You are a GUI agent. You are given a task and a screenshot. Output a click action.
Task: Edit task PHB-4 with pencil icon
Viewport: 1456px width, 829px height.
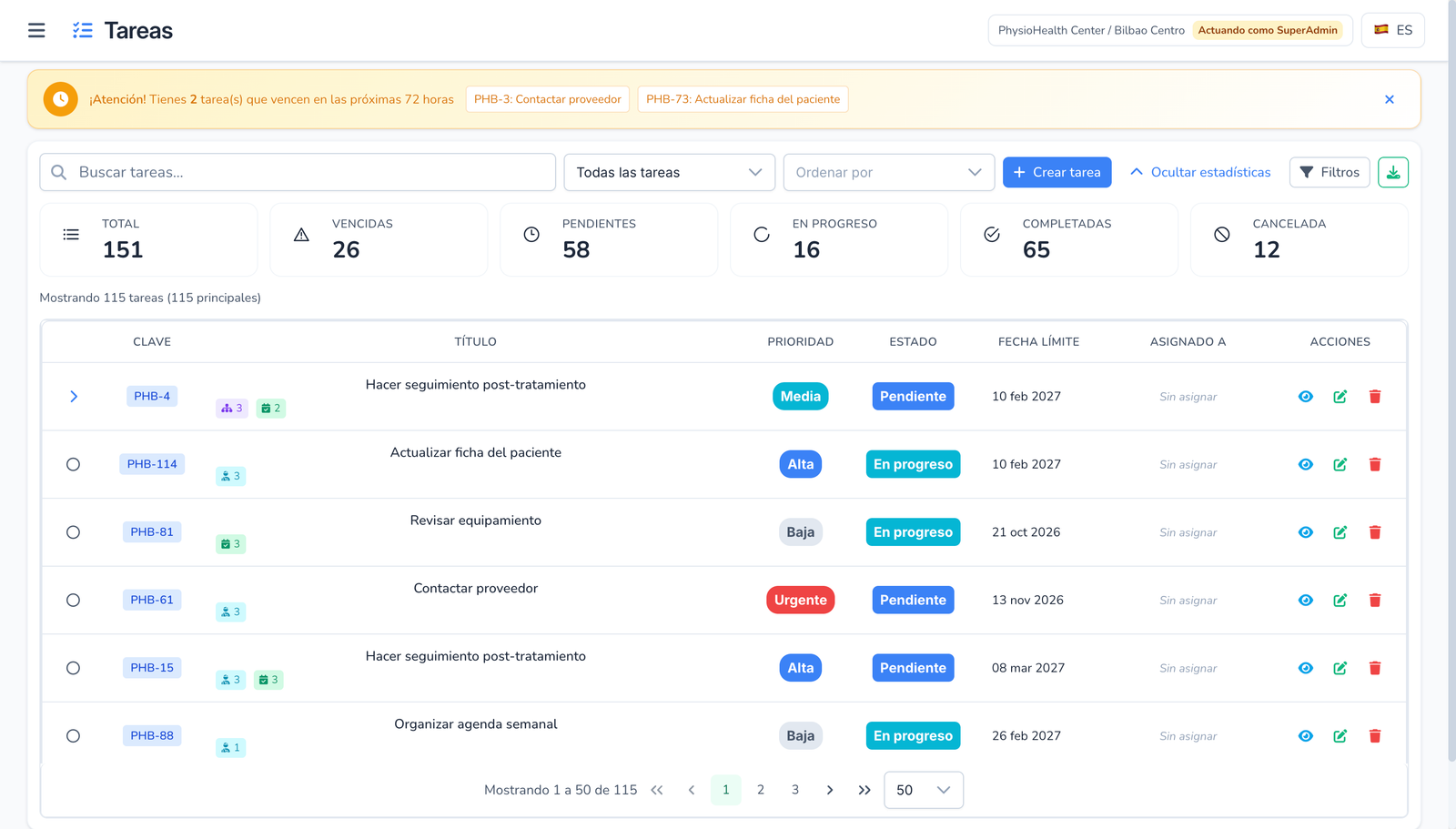(1340, 397)
